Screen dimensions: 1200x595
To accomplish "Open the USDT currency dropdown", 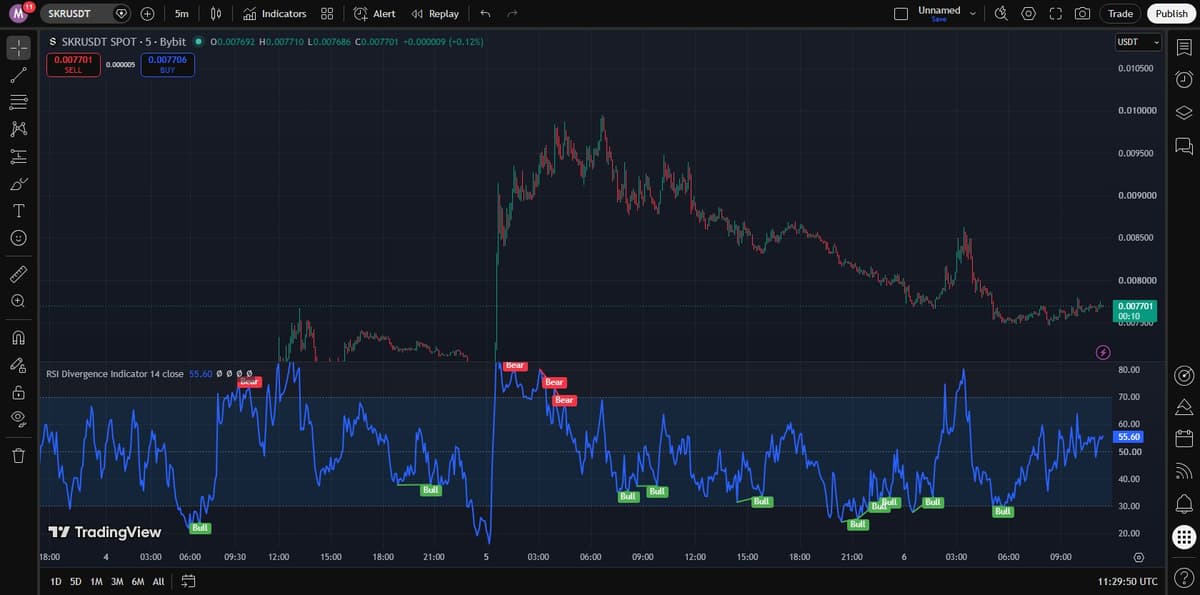I will point(1138,42).
